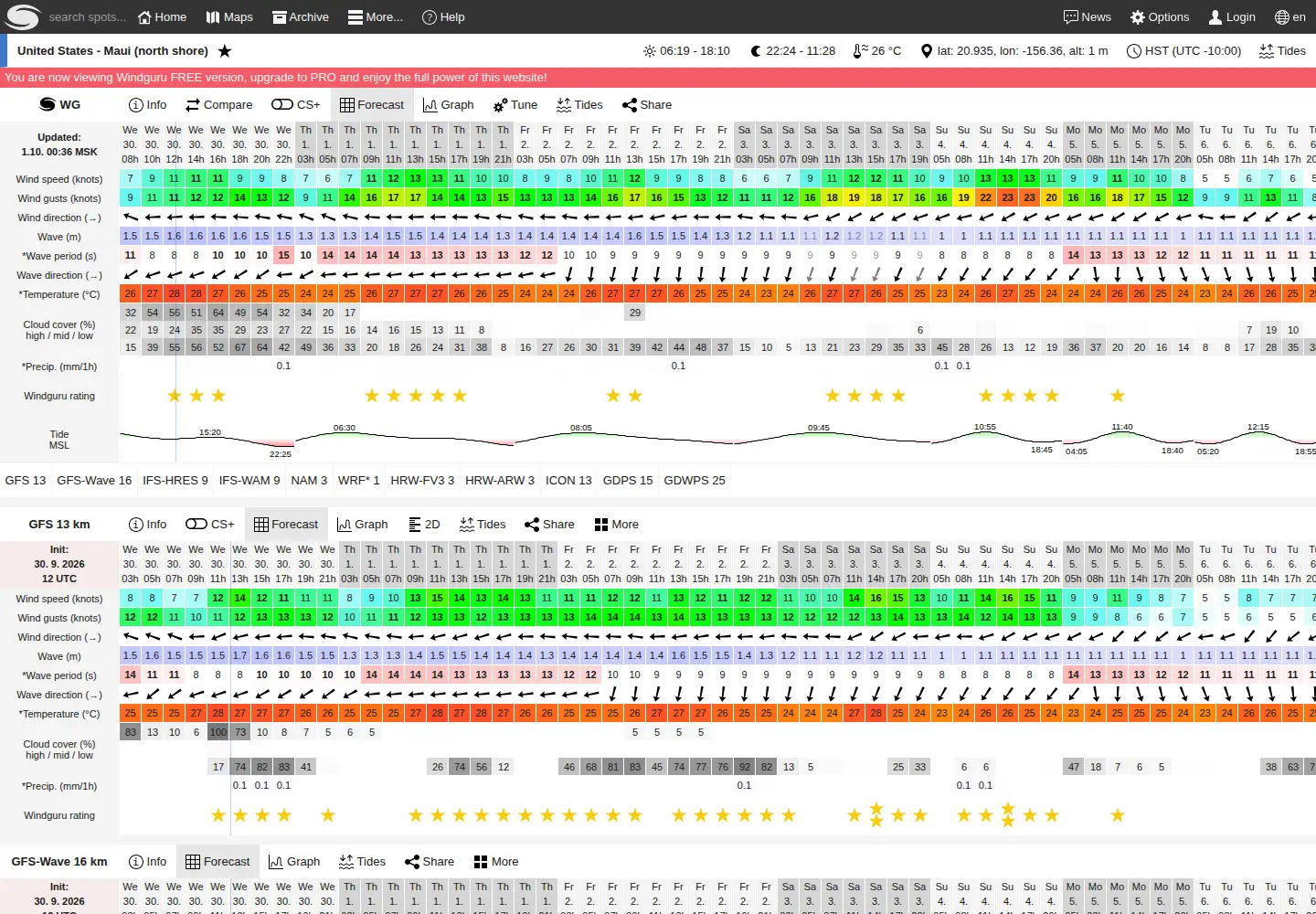The image size is (1316, 914).
Task: Select the GFS-Wave 16 model tab
Action: [94, 480]
